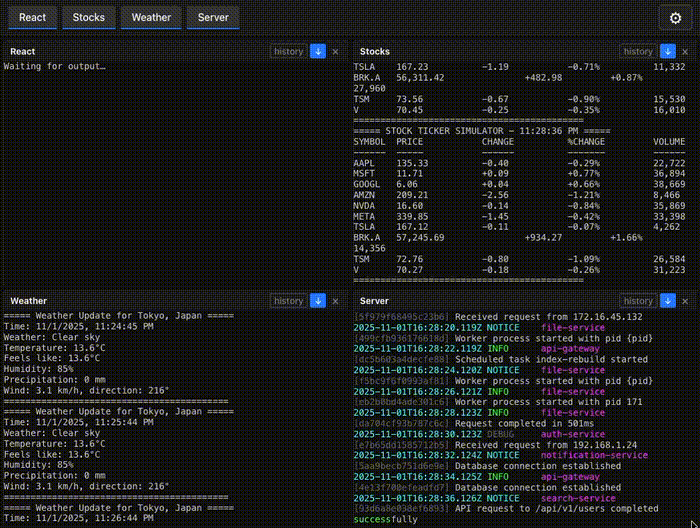700x528 pixels.
Task: Click the TSM 72.76 row
Action: tap(519, 259)
